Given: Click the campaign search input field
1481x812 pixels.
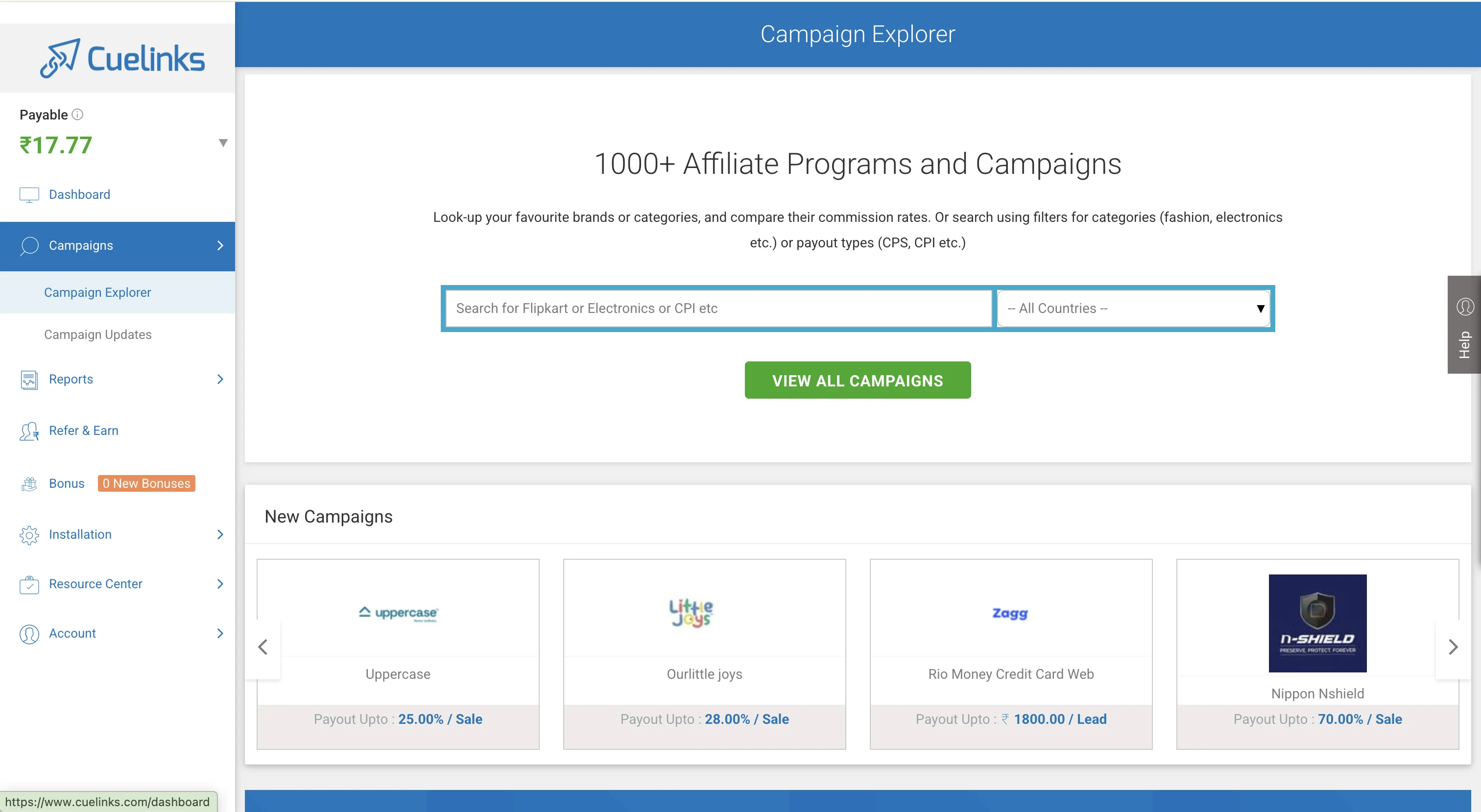Looking at the screenshot, I should tap(718, 309).
